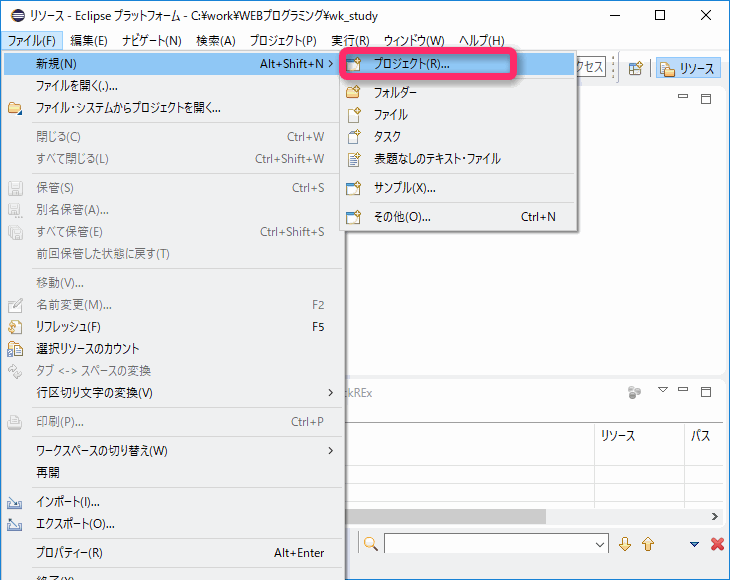Viewport: 730px width, 580px height.
Task: Click the refresh icon beside リフレッシュ(F)
Action: (x=15, y=327)
